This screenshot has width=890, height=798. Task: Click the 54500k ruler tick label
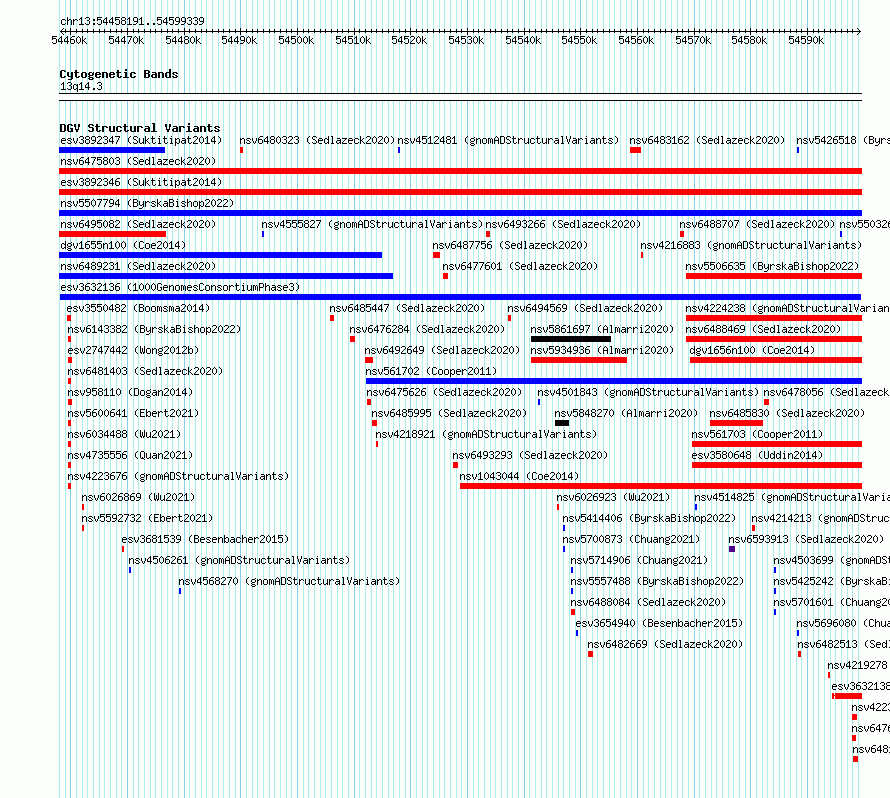[x=296, y=40]
